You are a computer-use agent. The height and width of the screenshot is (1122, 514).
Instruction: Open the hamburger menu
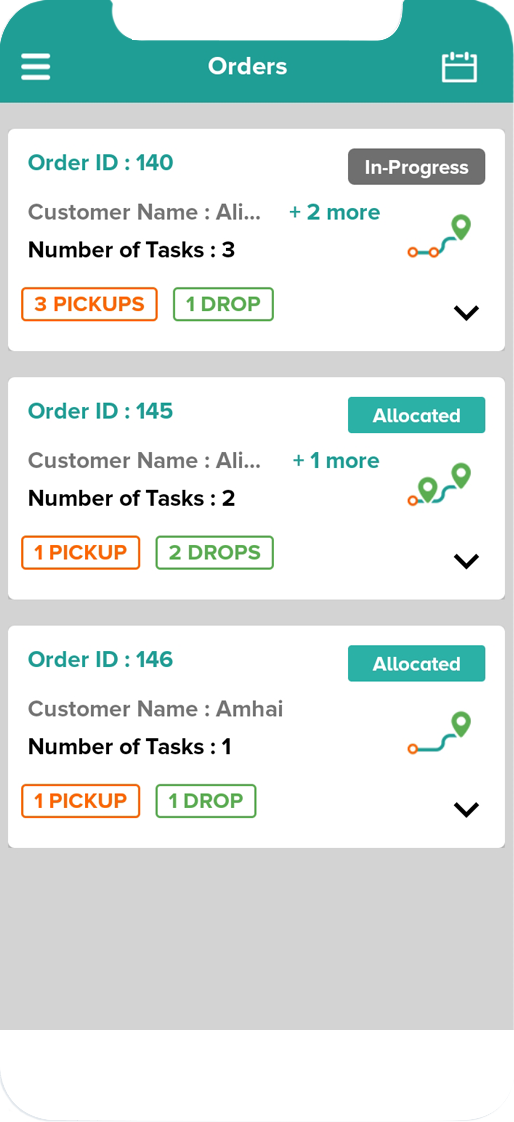point(35,67)
